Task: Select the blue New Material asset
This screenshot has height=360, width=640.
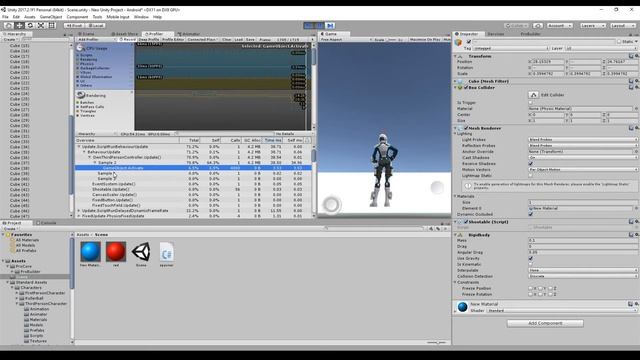Action: click(90, 251)
